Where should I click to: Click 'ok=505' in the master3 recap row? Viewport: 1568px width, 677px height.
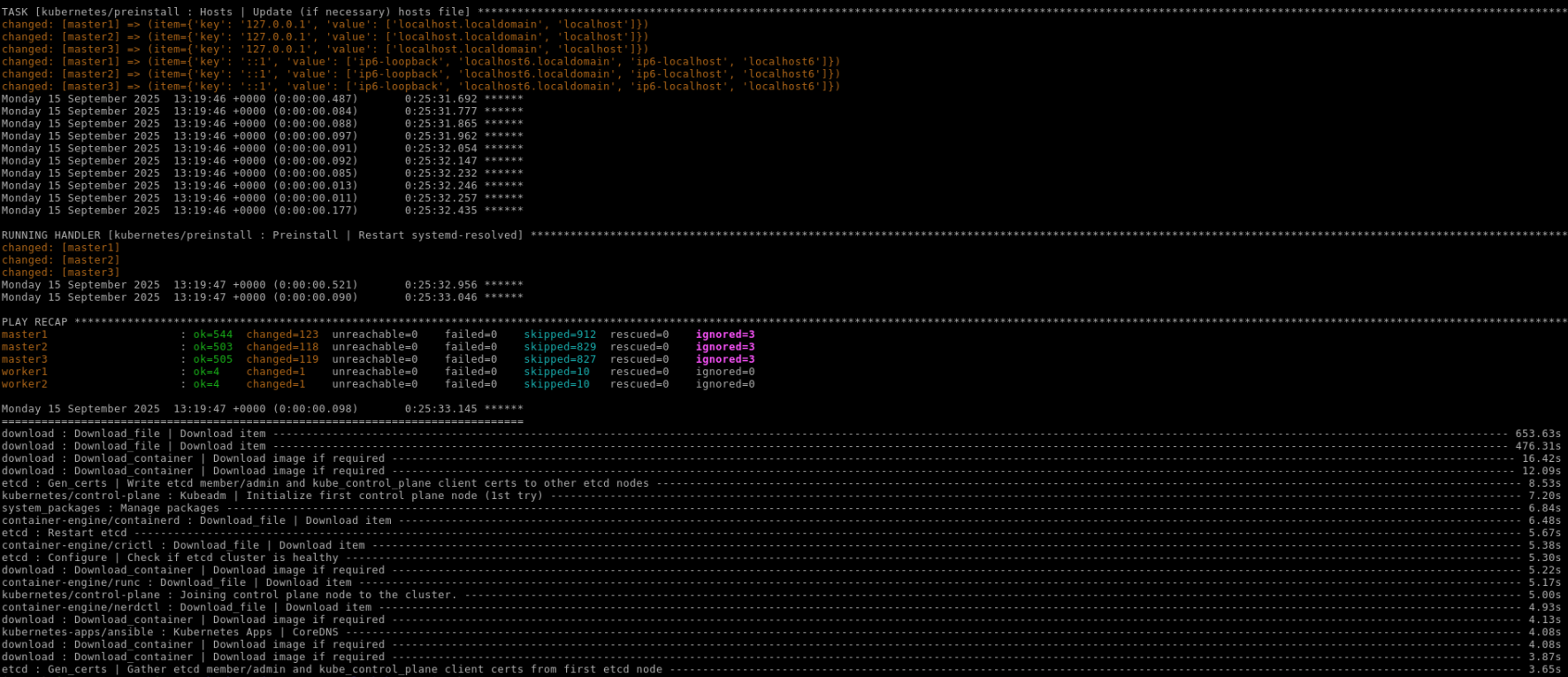(213, 359)
